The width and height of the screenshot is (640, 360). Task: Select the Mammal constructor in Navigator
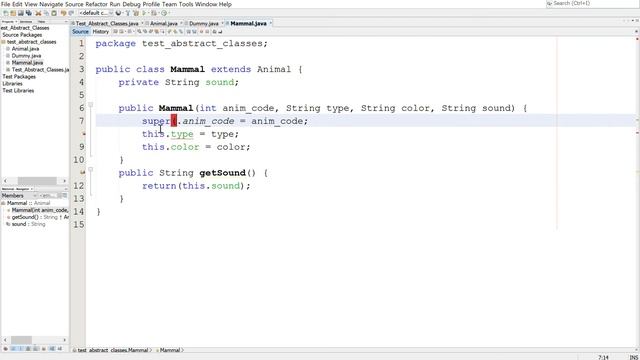click(x=40, y=210)
